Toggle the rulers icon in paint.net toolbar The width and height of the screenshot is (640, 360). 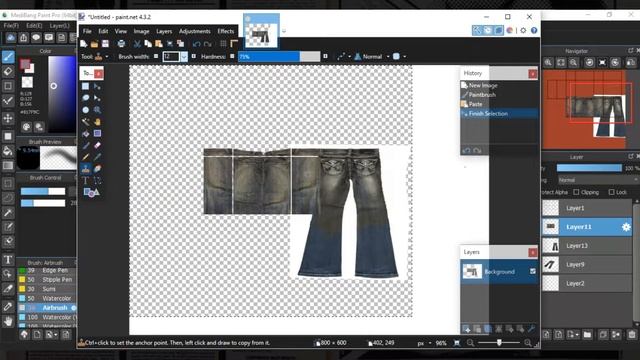pyautogui.click(x=234, y=44)
